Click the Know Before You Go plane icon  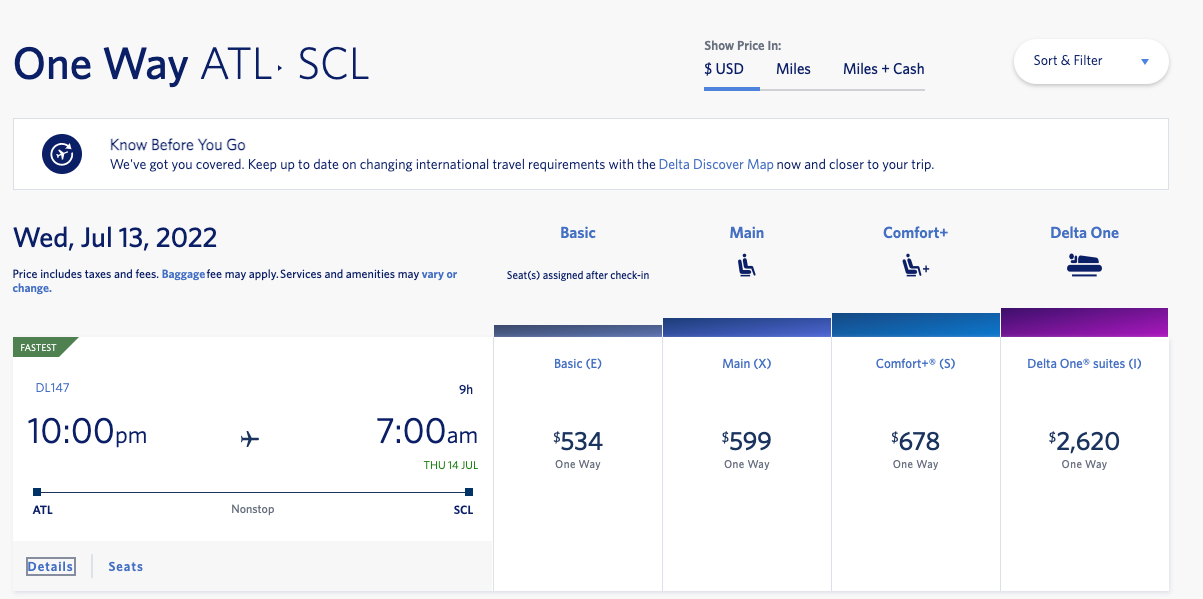61,154
